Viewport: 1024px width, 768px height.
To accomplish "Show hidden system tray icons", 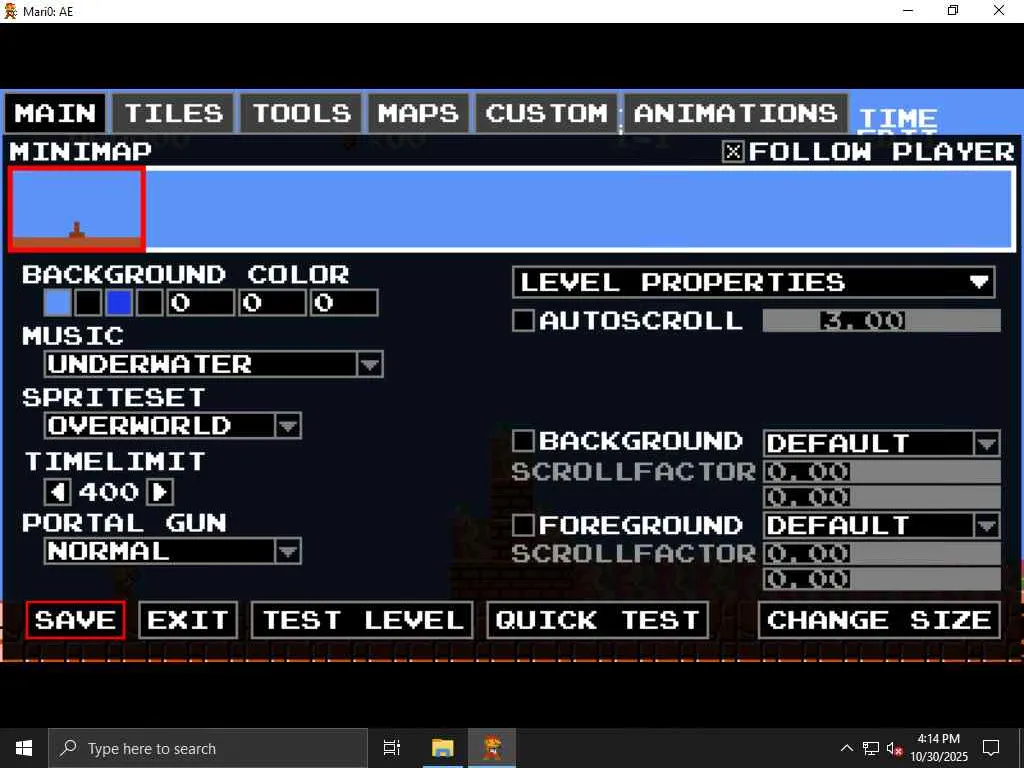I will pyautogui.click(x=846, y=748).
